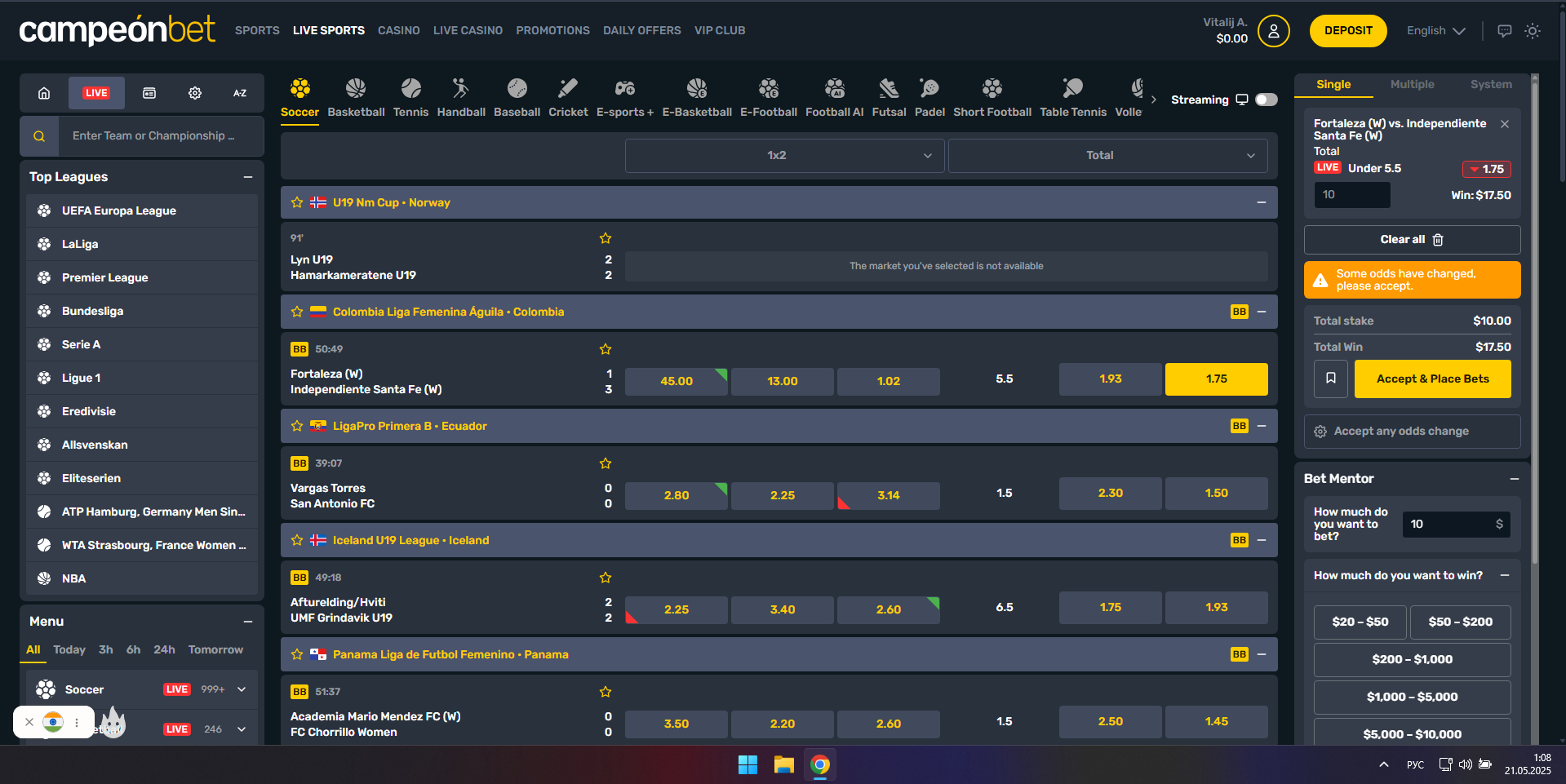Switch to the Multiple bet tab
1566x784 pixels.
pos(1412,84)
